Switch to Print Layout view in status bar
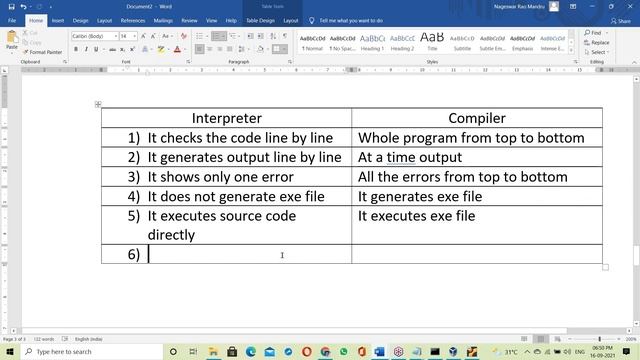The height and width of the screenshot is (360, 640). (541, 339)
